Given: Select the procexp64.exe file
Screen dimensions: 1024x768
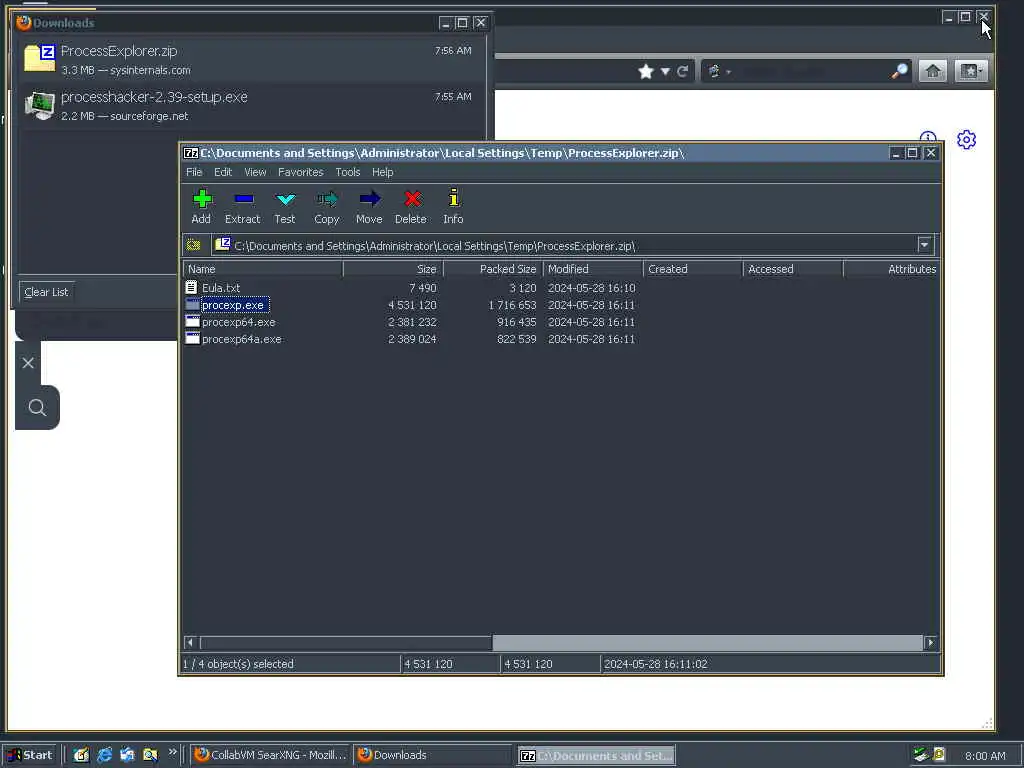Looking at the screenshot, I should click(x=238, y=322).
